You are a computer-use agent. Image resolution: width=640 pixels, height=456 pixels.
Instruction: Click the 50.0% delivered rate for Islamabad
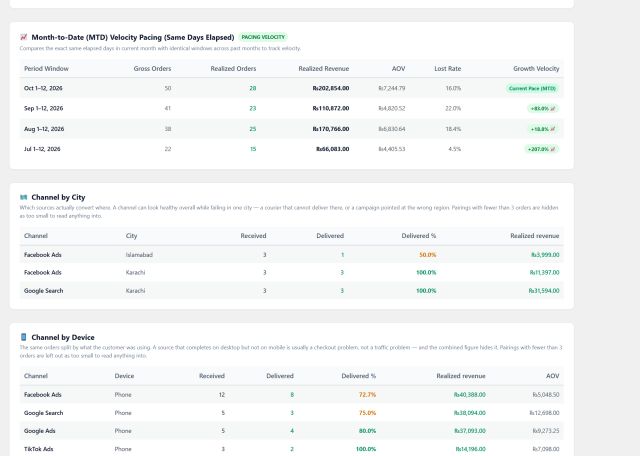428,255
